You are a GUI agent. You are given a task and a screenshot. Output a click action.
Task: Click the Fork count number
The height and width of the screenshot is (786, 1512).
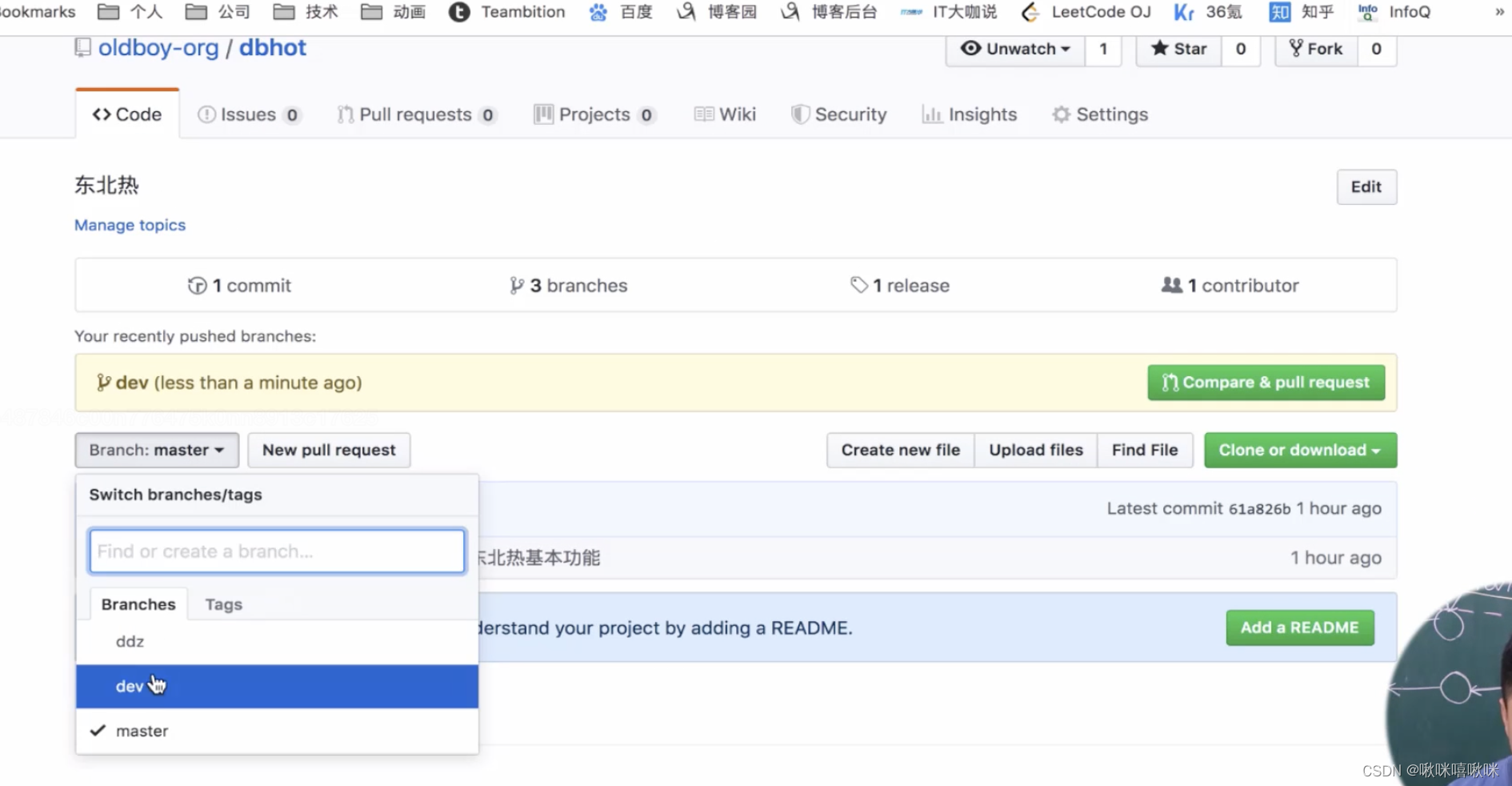[1376, 49]
